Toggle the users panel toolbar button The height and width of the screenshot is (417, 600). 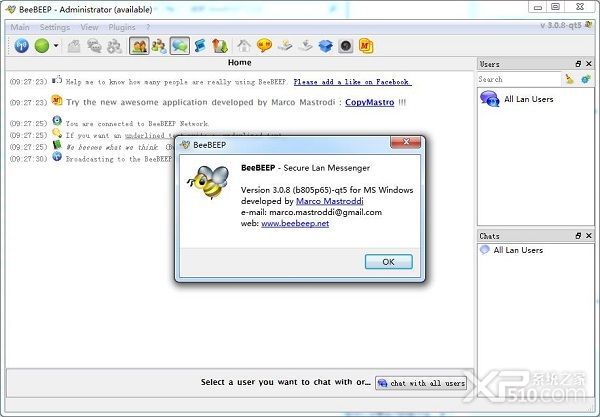139,46
